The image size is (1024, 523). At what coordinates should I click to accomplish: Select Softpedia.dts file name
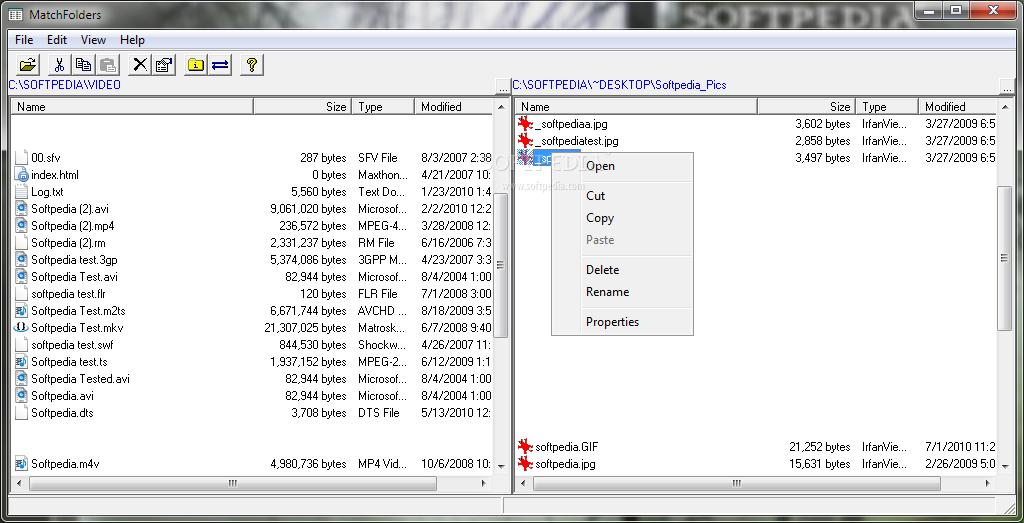pyautogui.click(x=63, y=413)
